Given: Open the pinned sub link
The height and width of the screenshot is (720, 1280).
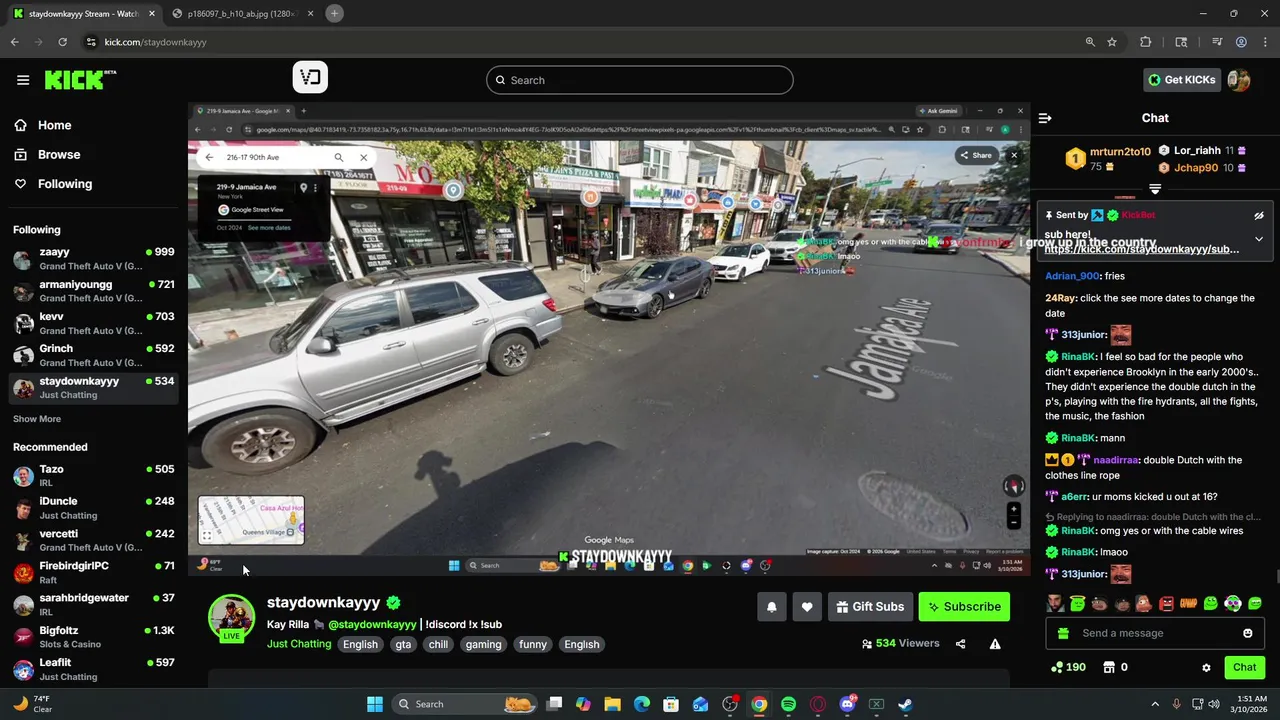Looking at the screenshot, I should pos(1141,250).
